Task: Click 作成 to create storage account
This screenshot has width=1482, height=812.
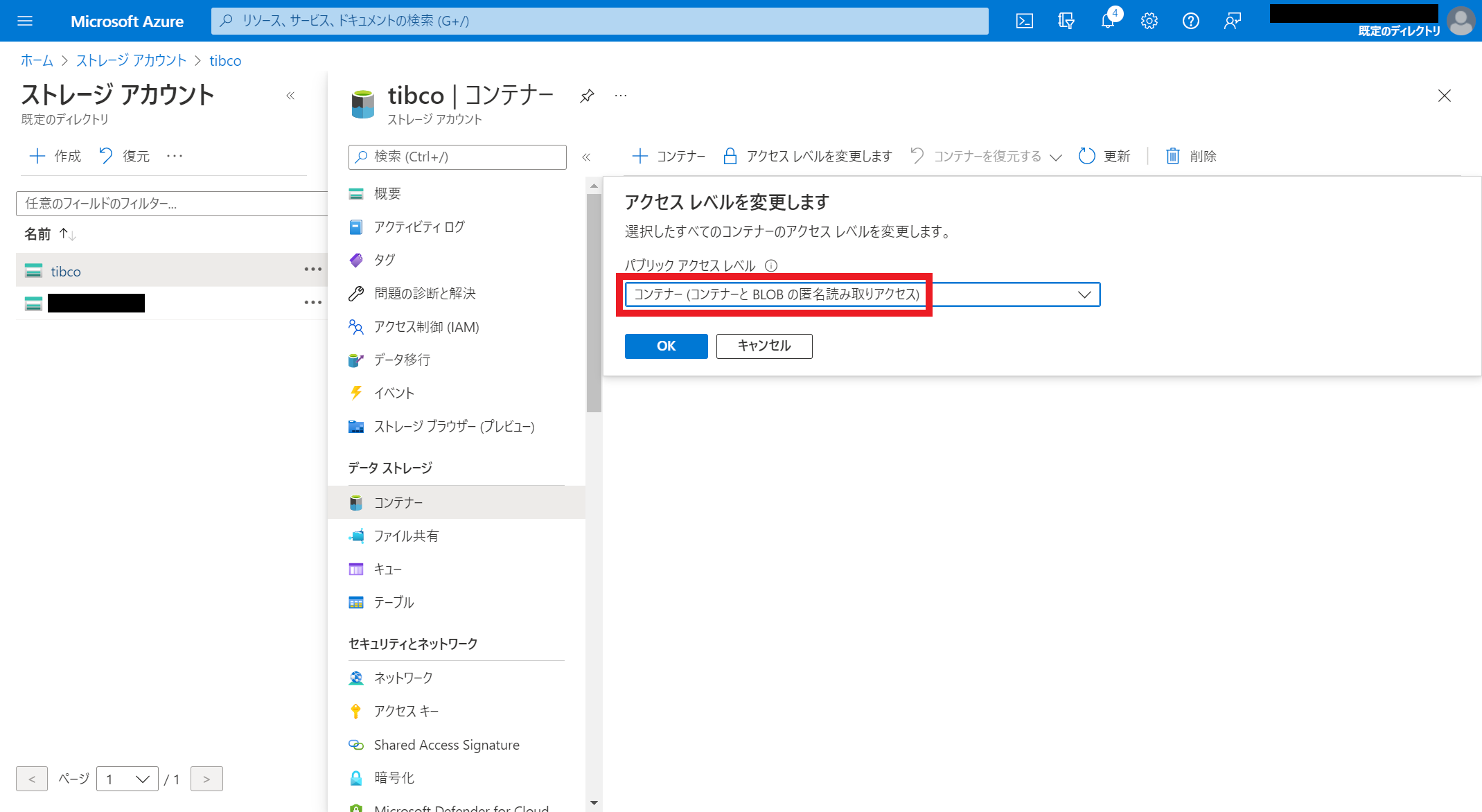Action: pos(55,156)
